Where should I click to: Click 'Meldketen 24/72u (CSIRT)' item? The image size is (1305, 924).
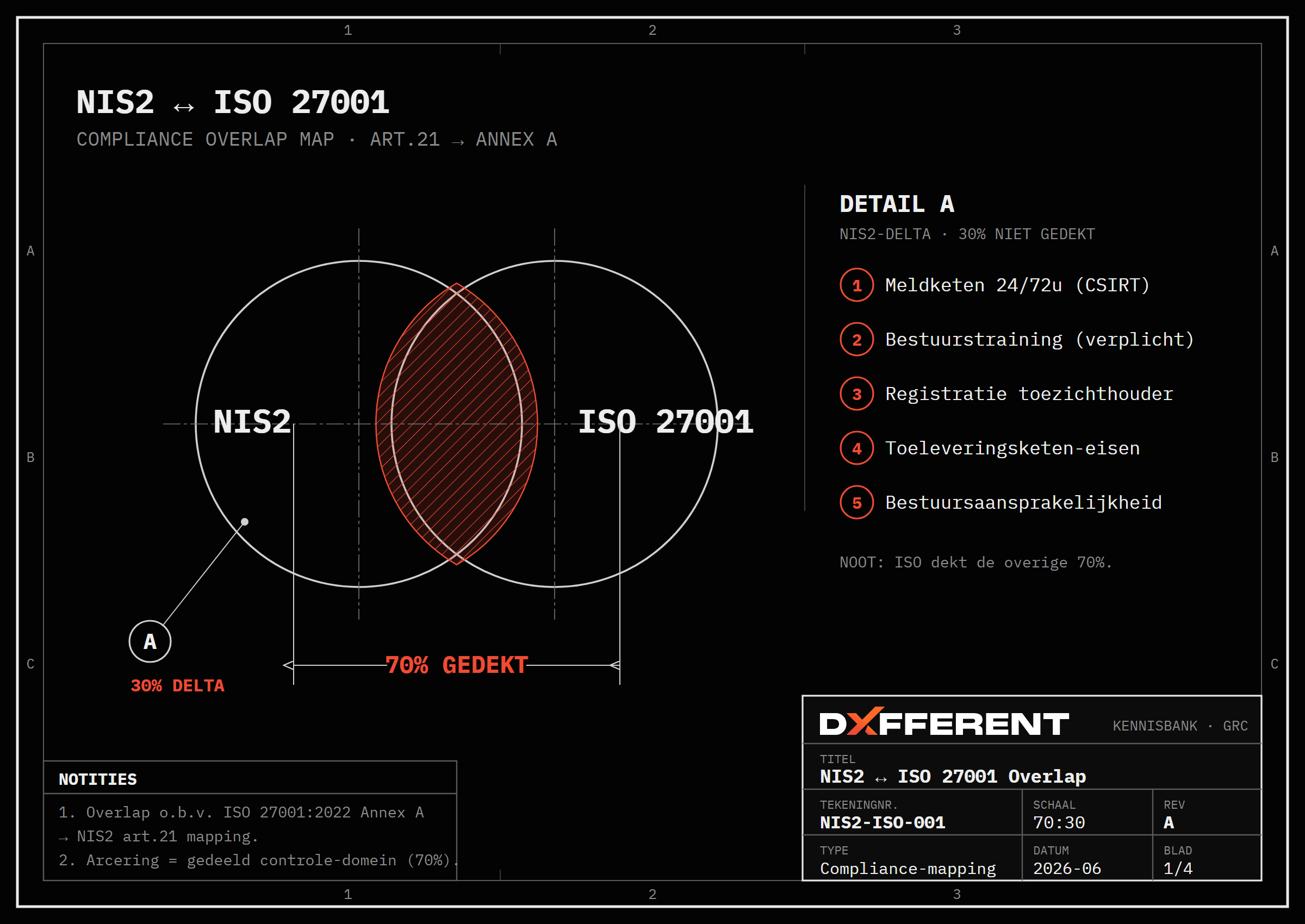(x=1017, y=285)
